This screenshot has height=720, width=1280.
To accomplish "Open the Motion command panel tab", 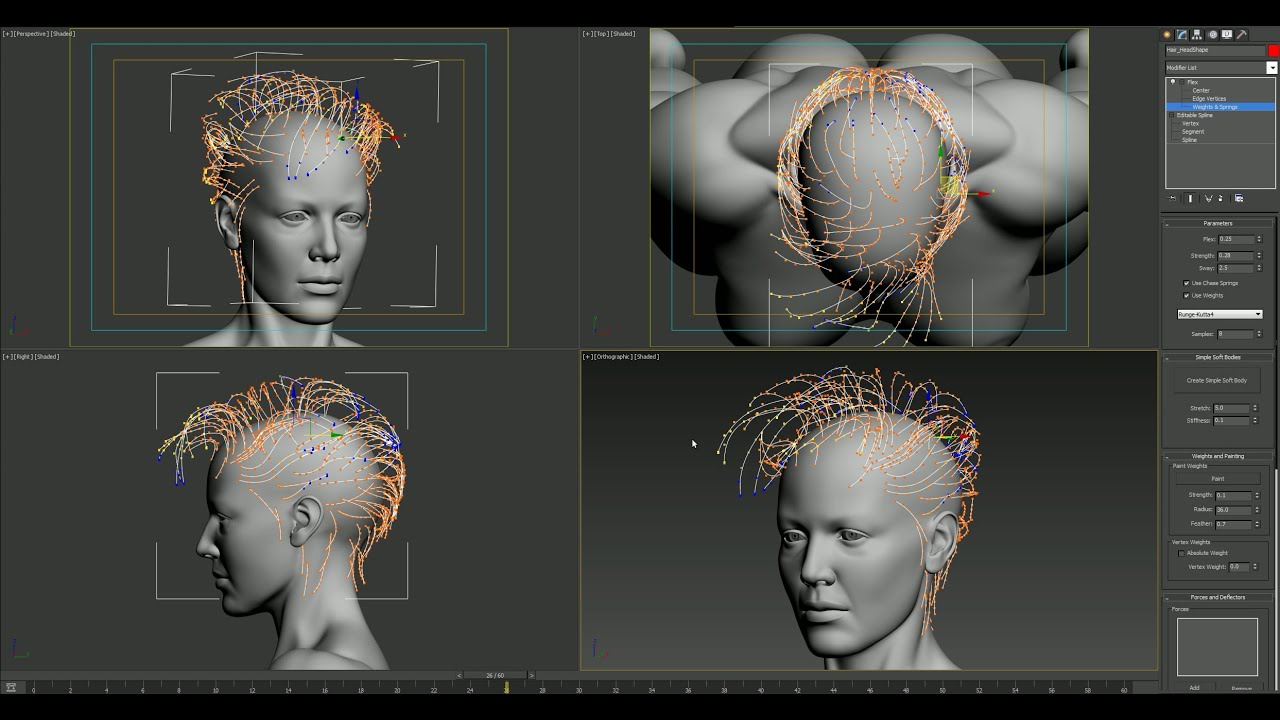I will tap(1212, 34).
